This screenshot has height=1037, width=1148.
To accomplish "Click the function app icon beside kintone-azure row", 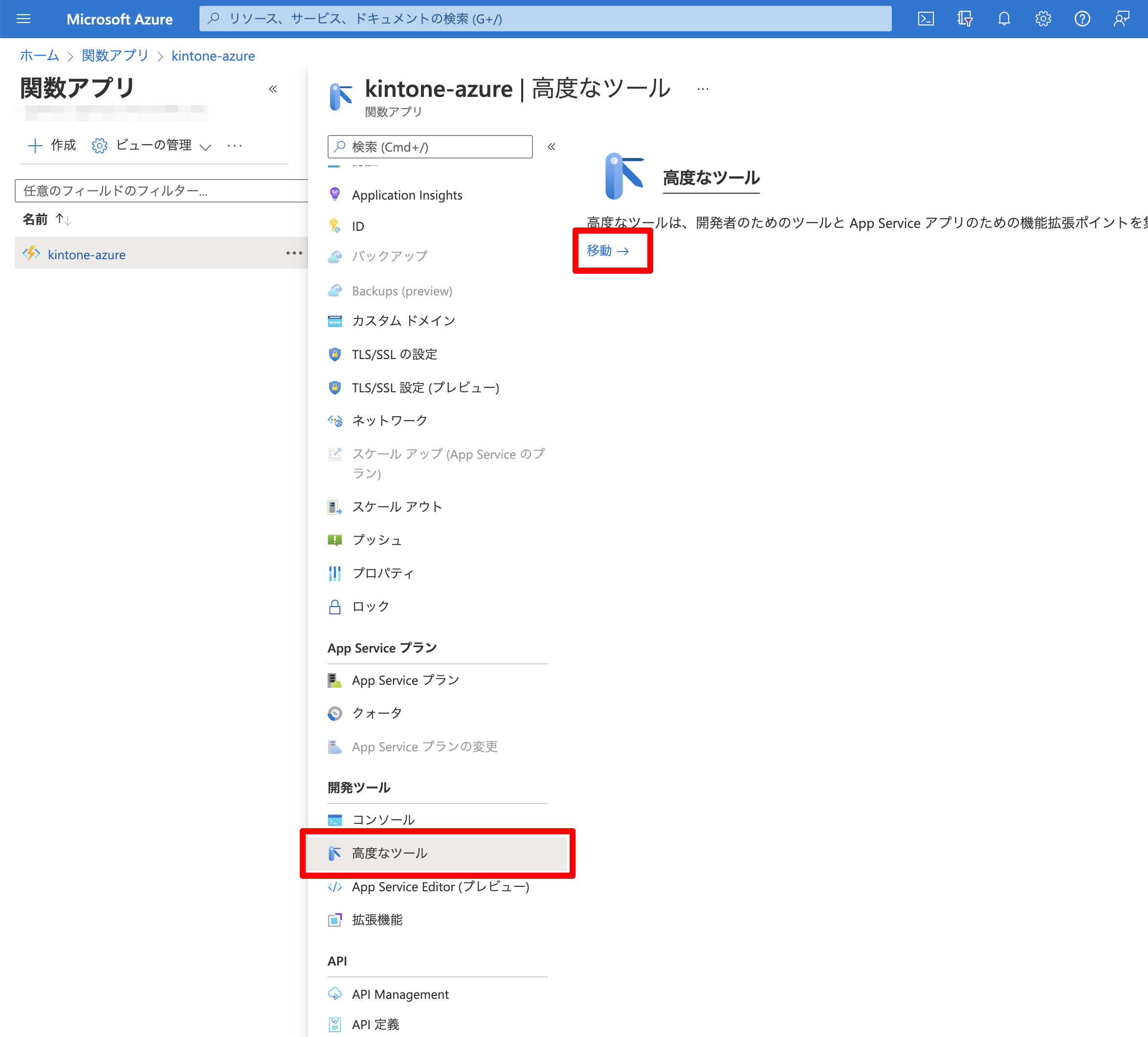I will point(31,253).
